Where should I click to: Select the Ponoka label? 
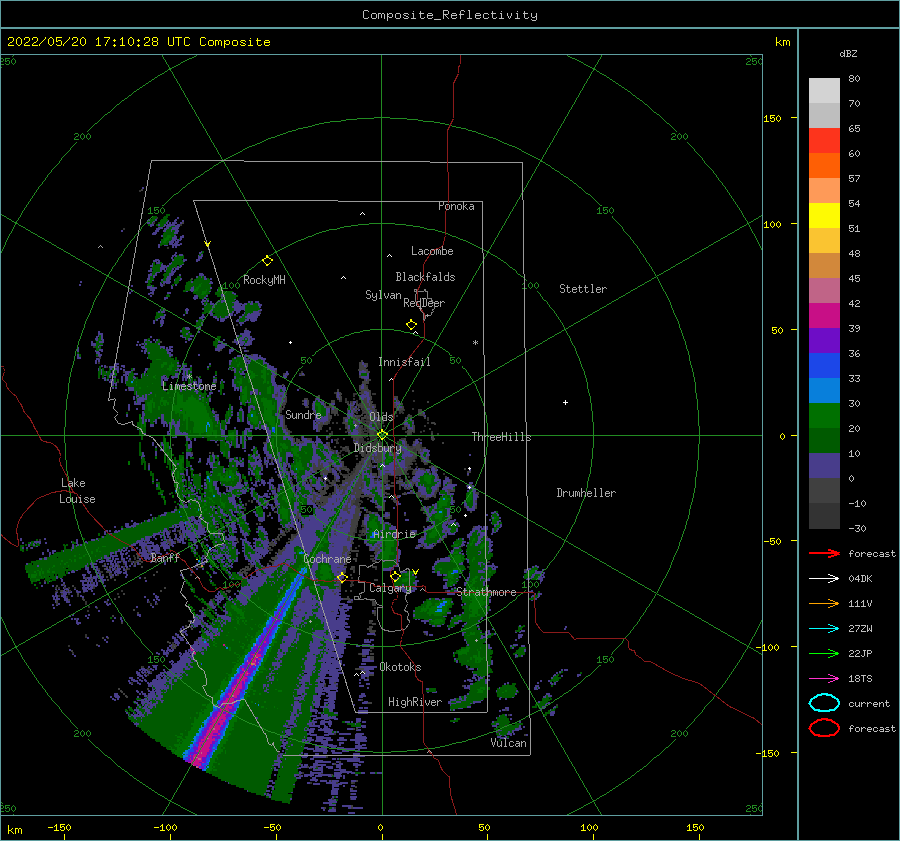coord(456,206)
